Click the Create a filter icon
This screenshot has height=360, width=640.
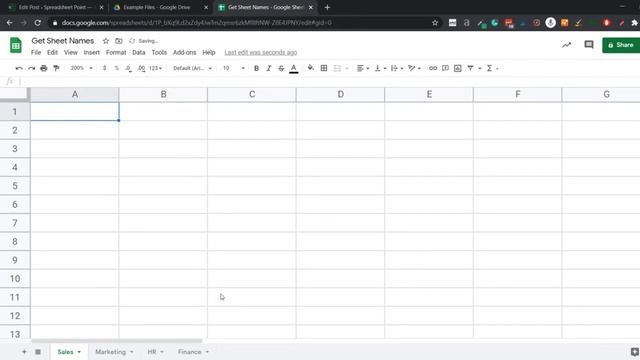click(x=470, y=68)
